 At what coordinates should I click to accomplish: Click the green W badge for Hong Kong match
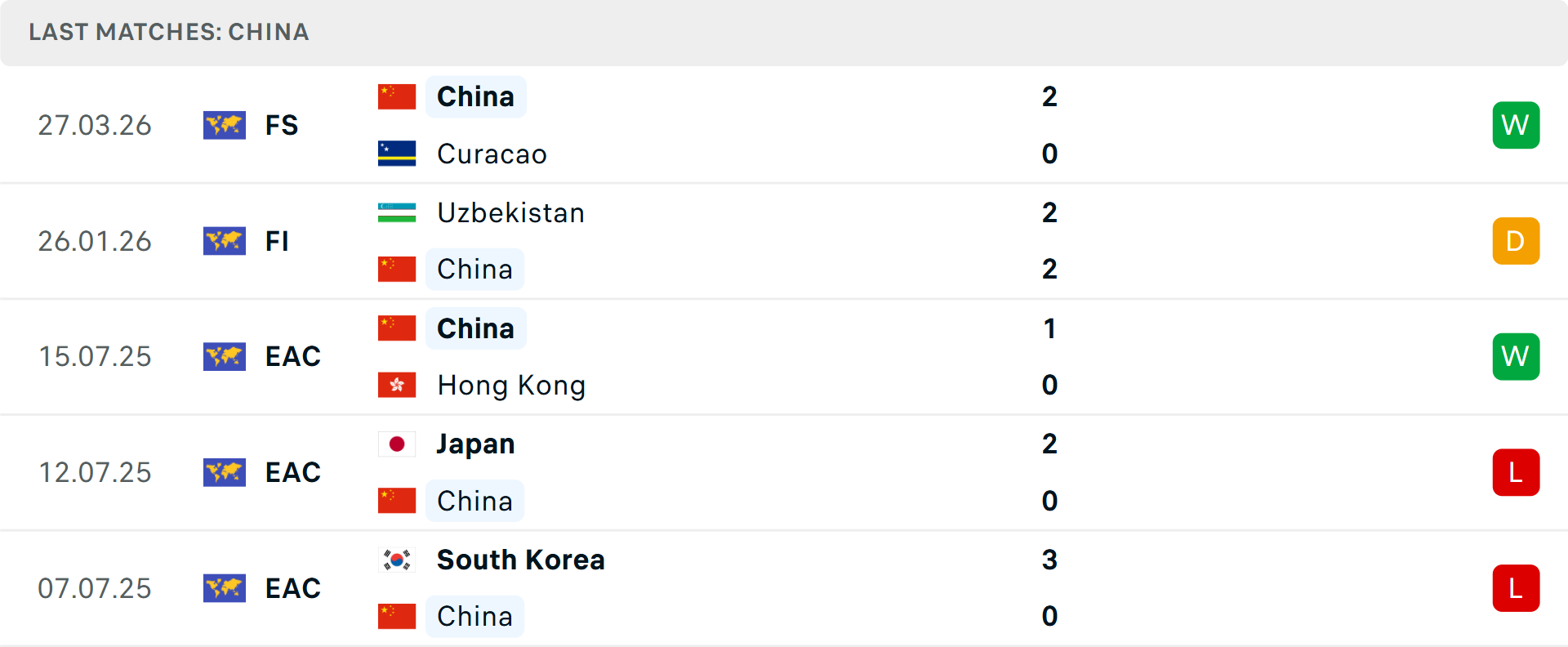(1516, 356)
